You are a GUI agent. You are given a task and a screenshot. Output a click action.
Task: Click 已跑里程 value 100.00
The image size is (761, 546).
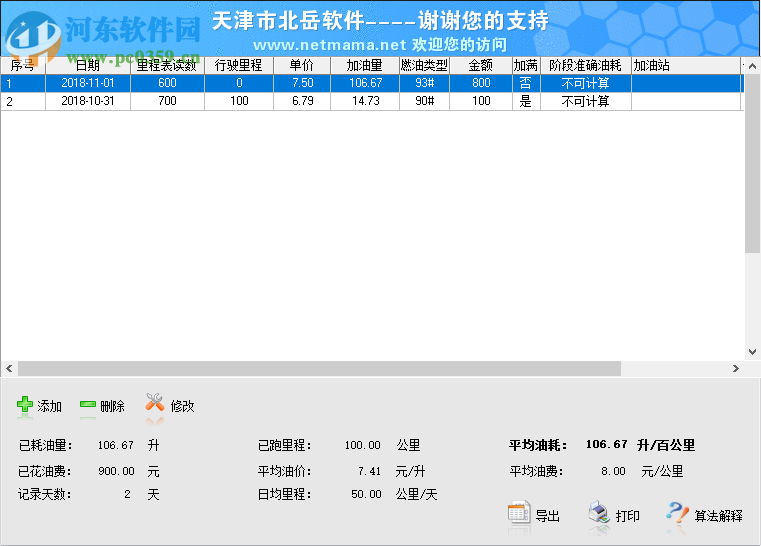click(x=363, y=445)
